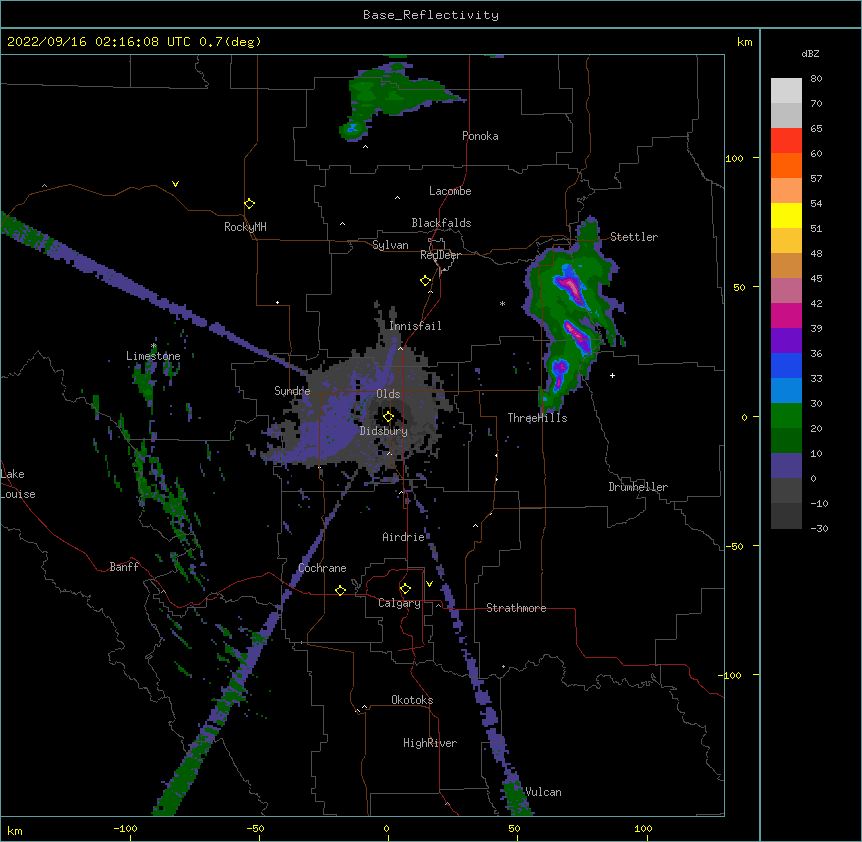The image size is (862, 842).
Task: Click the 100 tick on right axis
Action: click(734, 158)
